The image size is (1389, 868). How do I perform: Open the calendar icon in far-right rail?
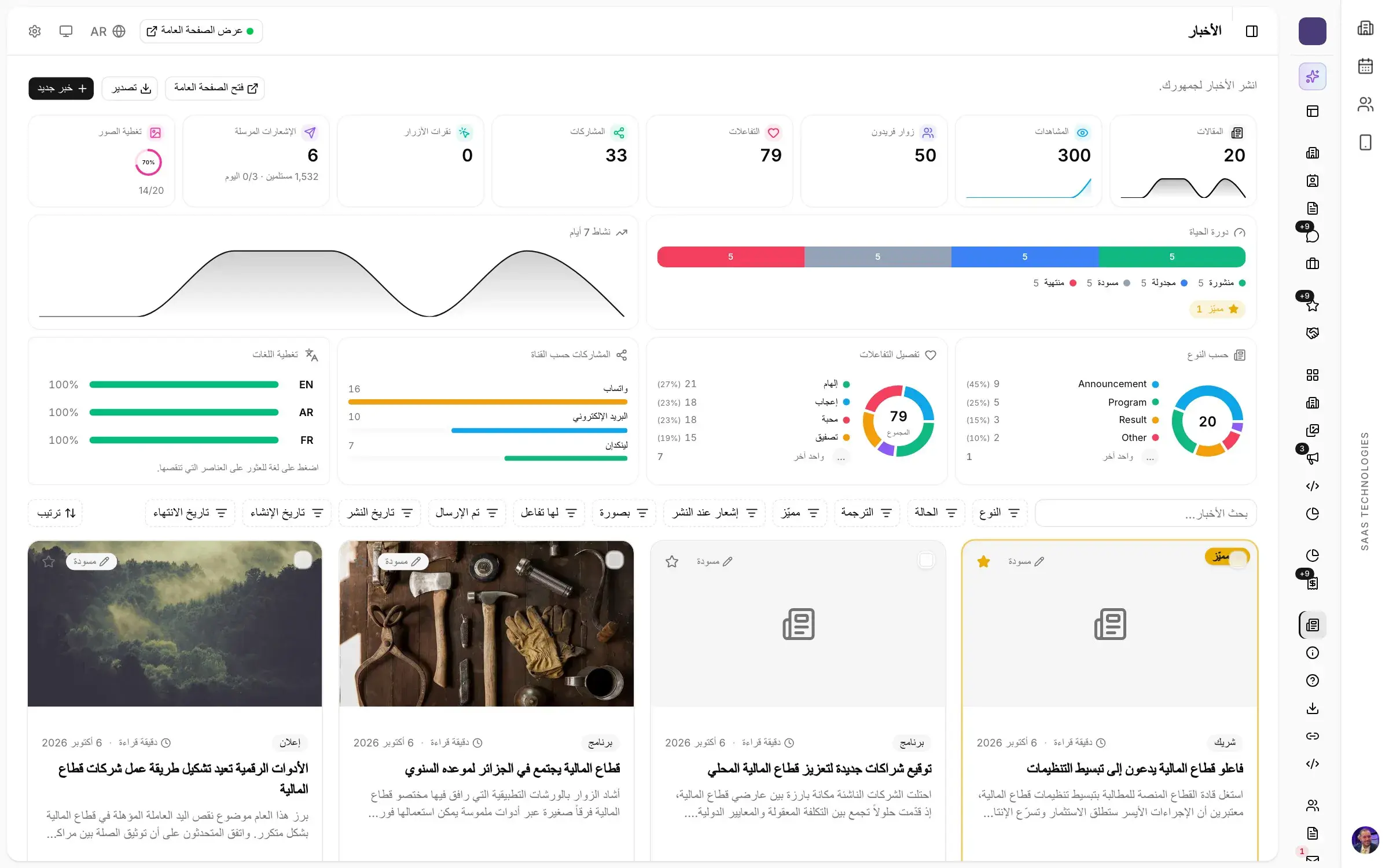click(x=1365, y=66)
